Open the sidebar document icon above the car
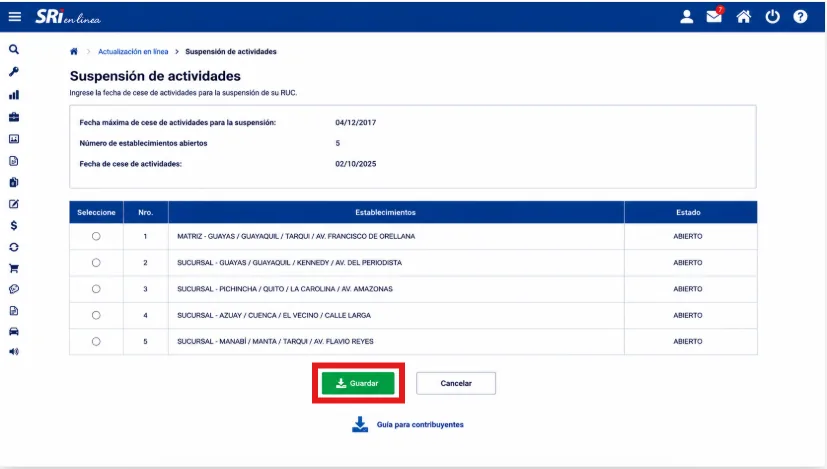827x469 pixels. (x=14, y=311)
